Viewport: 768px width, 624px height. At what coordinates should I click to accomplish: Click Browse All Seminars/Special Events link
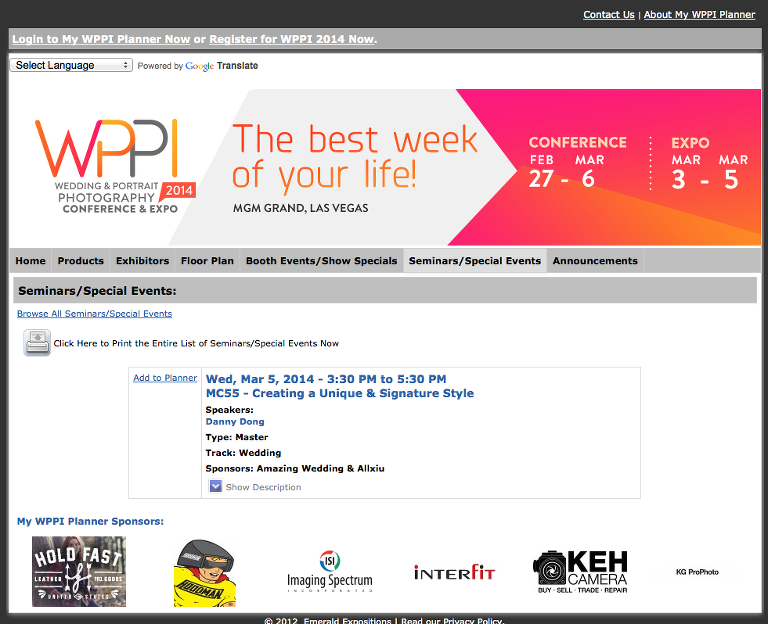click(x=94, y=314)
